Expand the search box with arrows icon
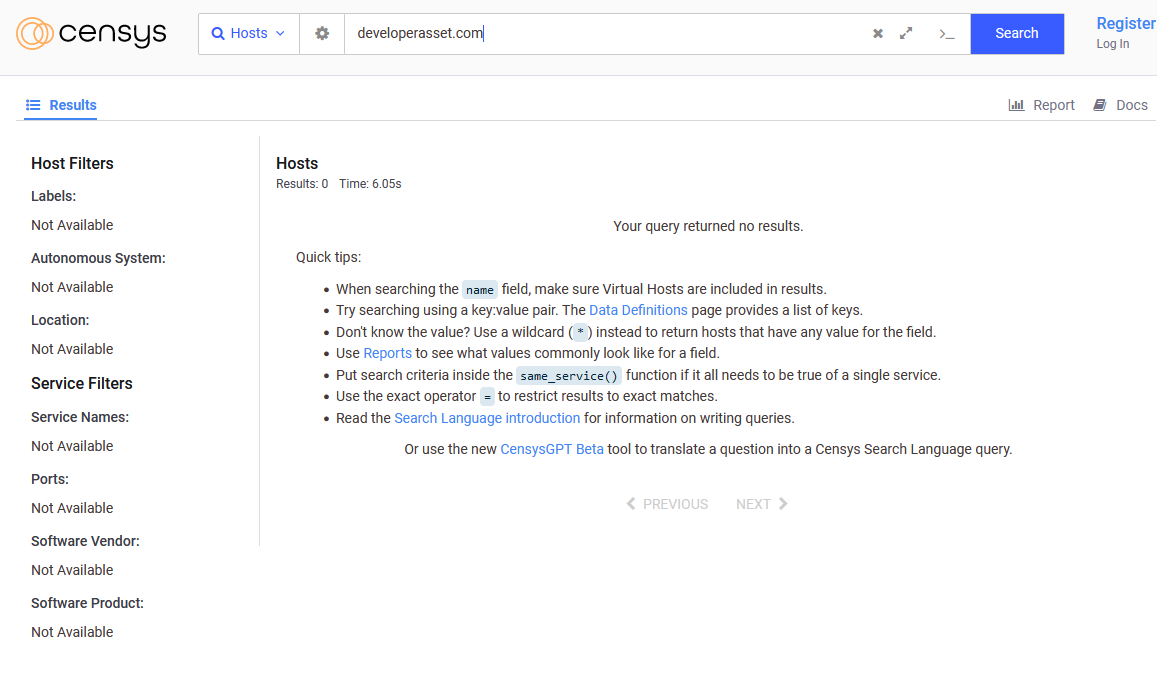The width and height of the screenshot is (1157, 683). coord(906,33)
